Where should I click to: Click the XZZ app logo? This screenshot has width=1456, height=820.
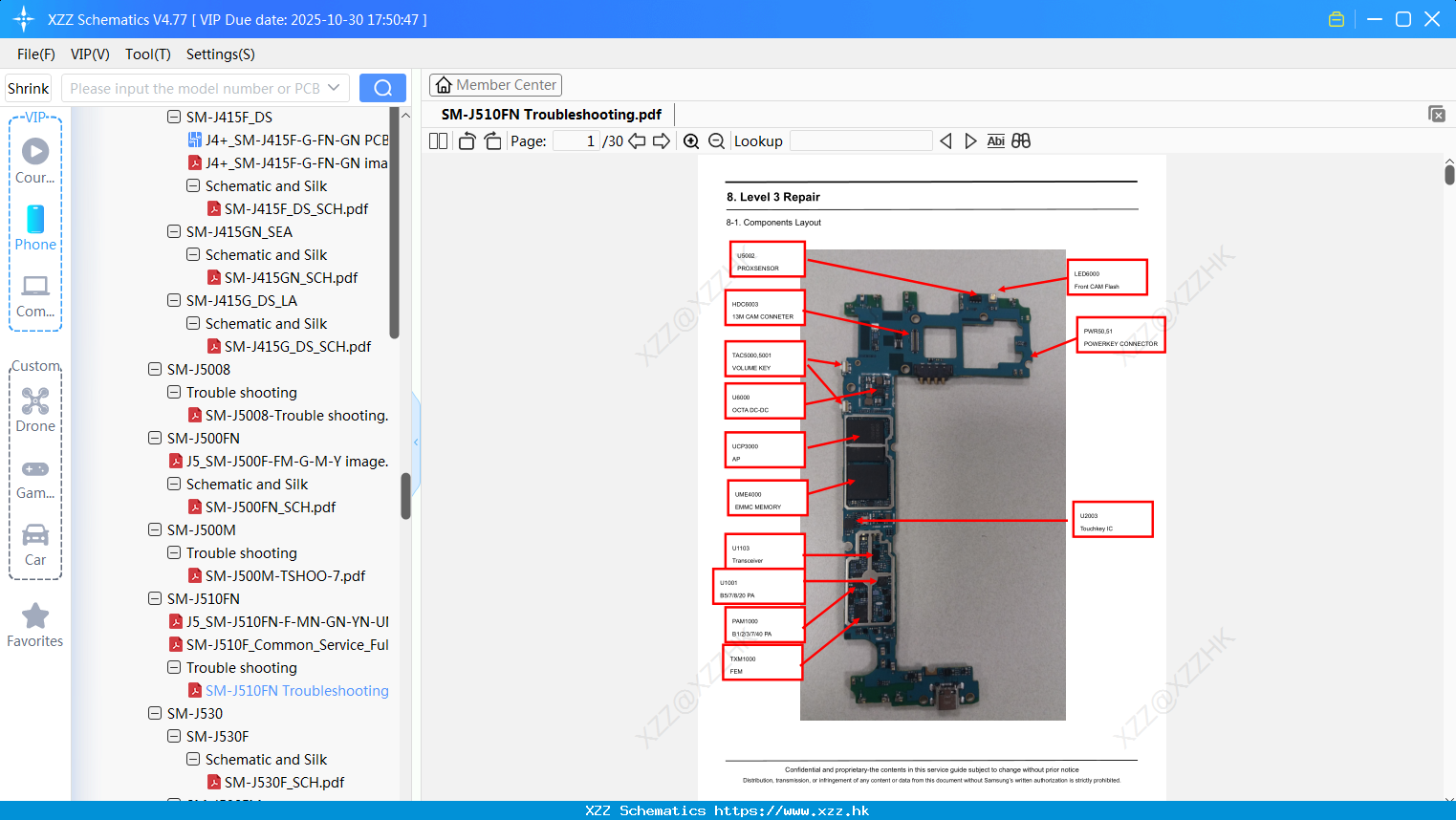24,19
